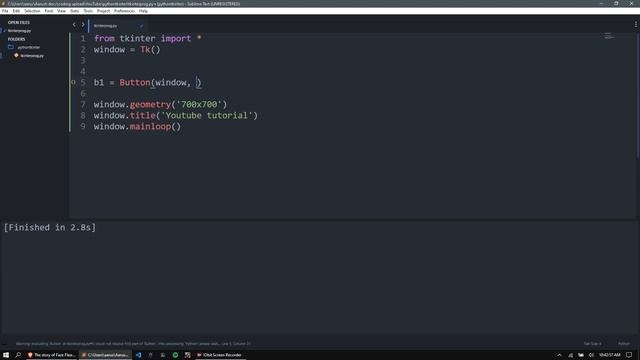Screen dimensions: 640x360
Task: Switch to Brave browser taskbar item
Action: pos(51,355)
